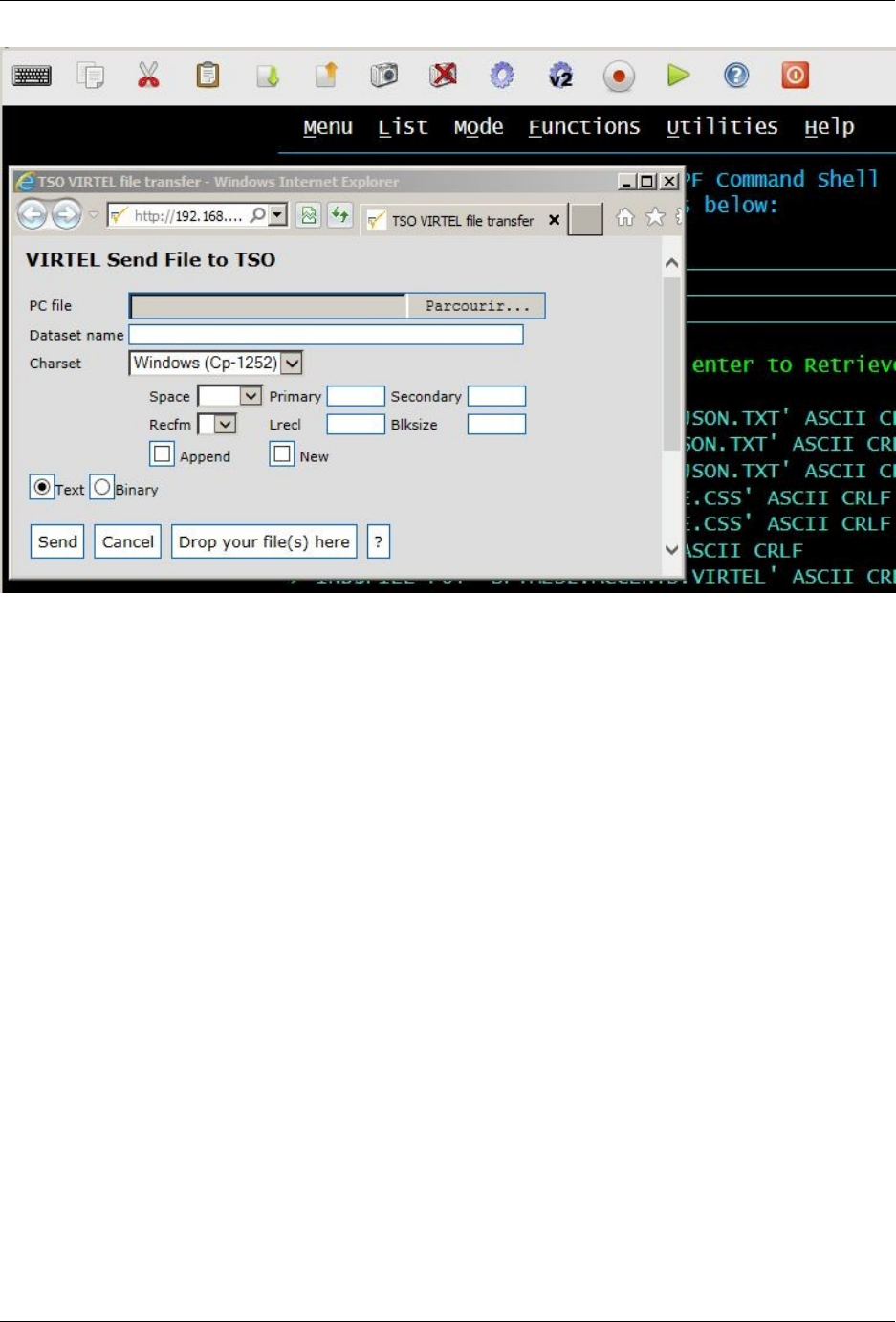Open the Mode menu in ISPF

478,127
